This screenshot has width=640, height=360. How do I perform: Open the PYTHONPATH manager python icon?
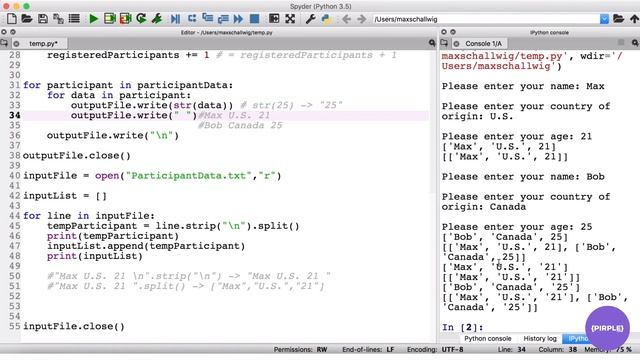click(326, 19)
